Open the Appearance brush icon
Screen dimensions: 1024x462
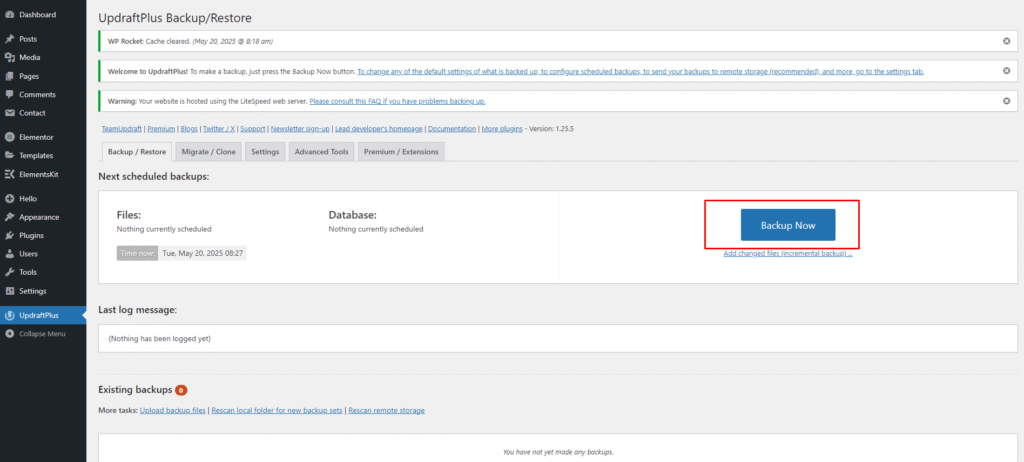point(10,217)
